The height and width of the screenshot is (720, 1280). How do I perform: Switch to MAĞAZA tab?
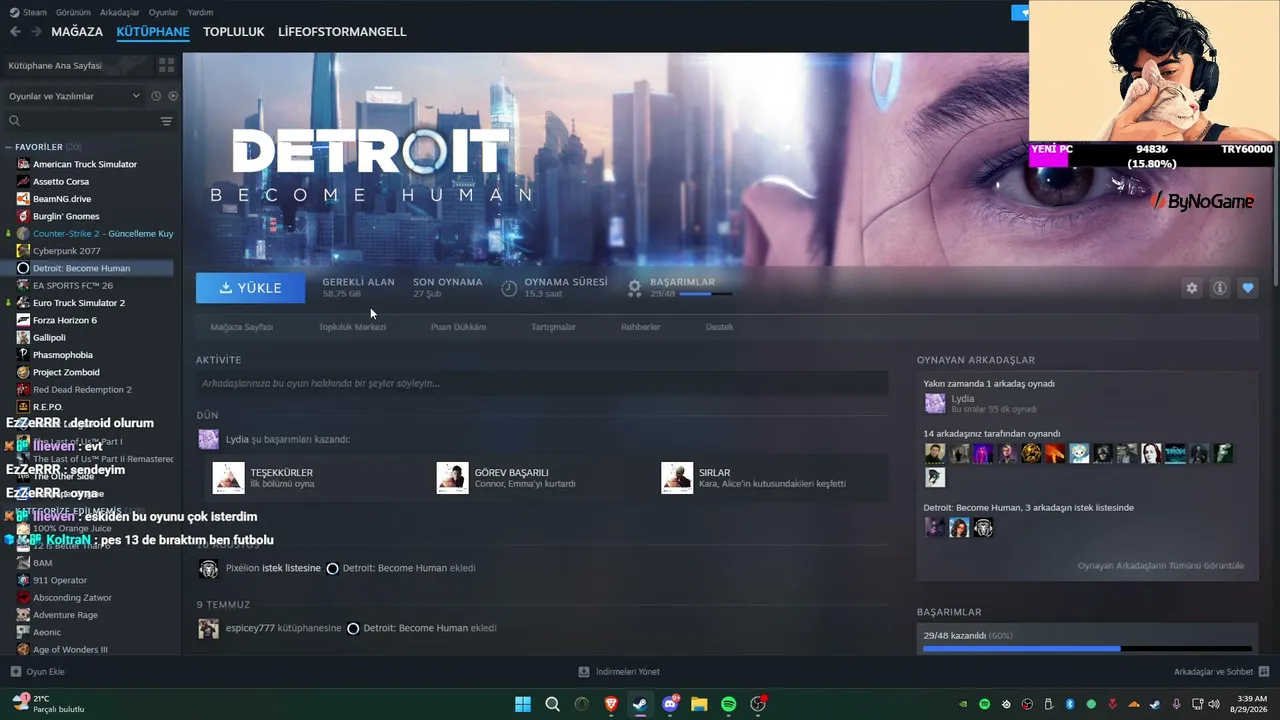click(x=77, y=32)
